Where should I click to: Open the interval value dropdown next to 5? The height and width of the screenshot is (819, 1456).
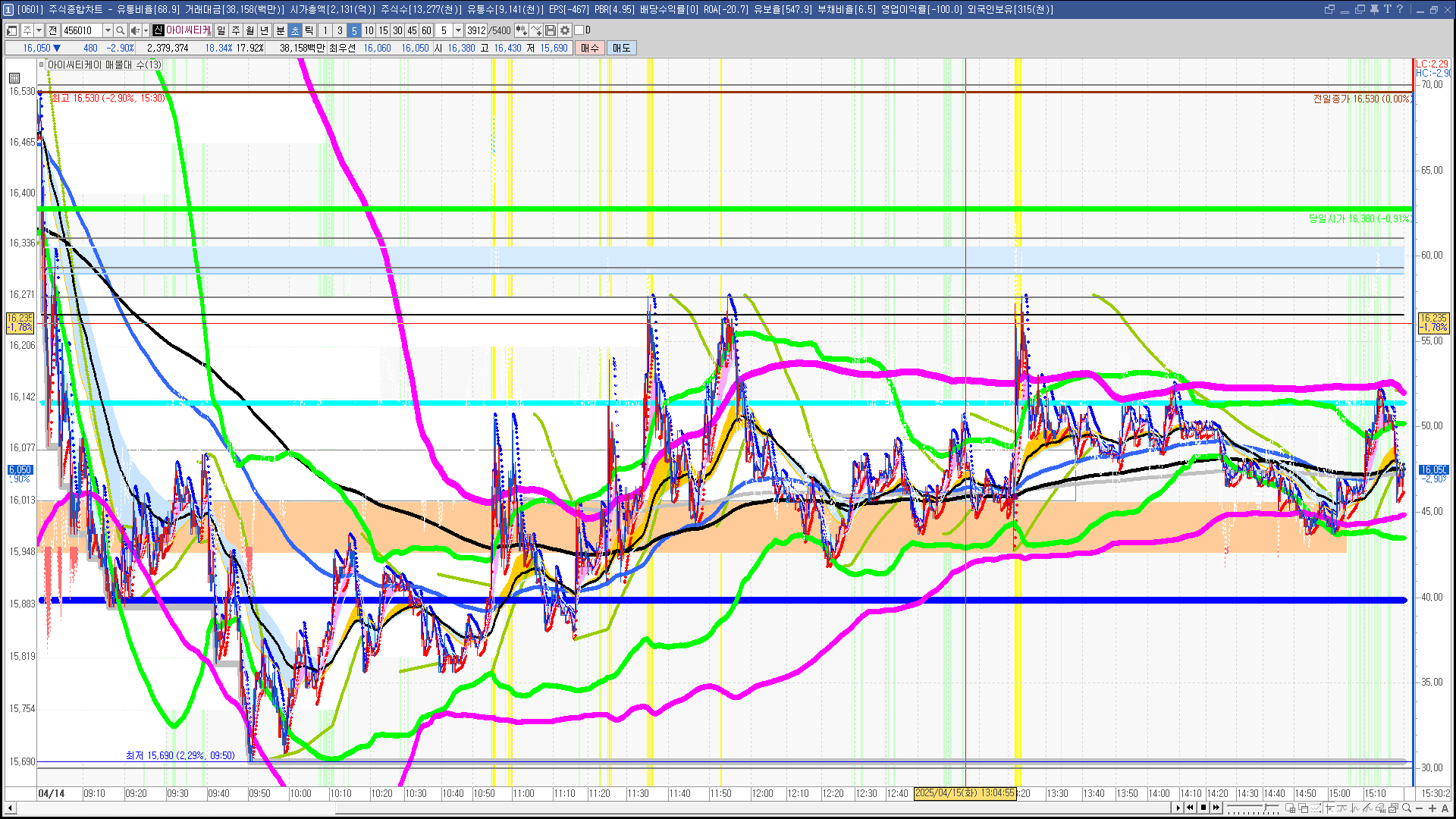pos(458,30)
